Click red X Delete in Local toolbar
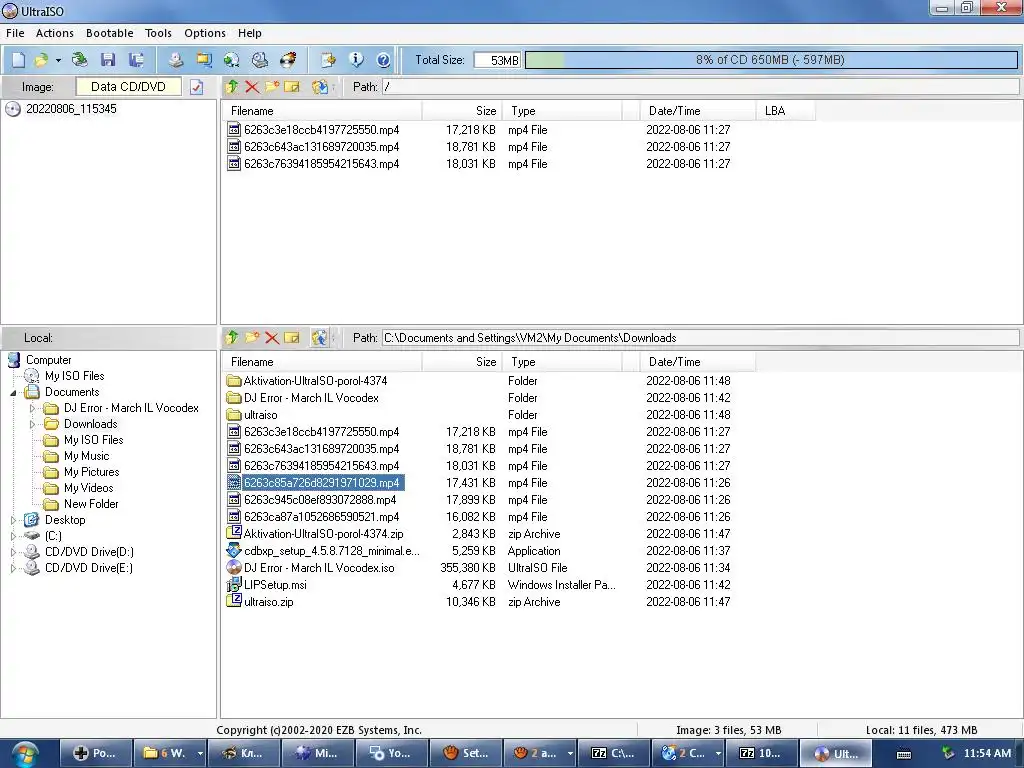Image resolution: width=1024 pixels, height=768 pixels. 272,338
